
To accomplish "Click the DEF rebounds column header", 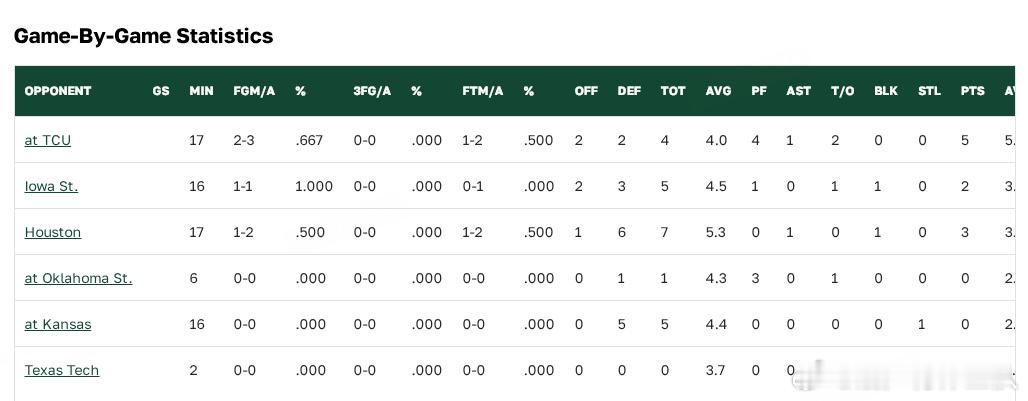I will [629, 91].
